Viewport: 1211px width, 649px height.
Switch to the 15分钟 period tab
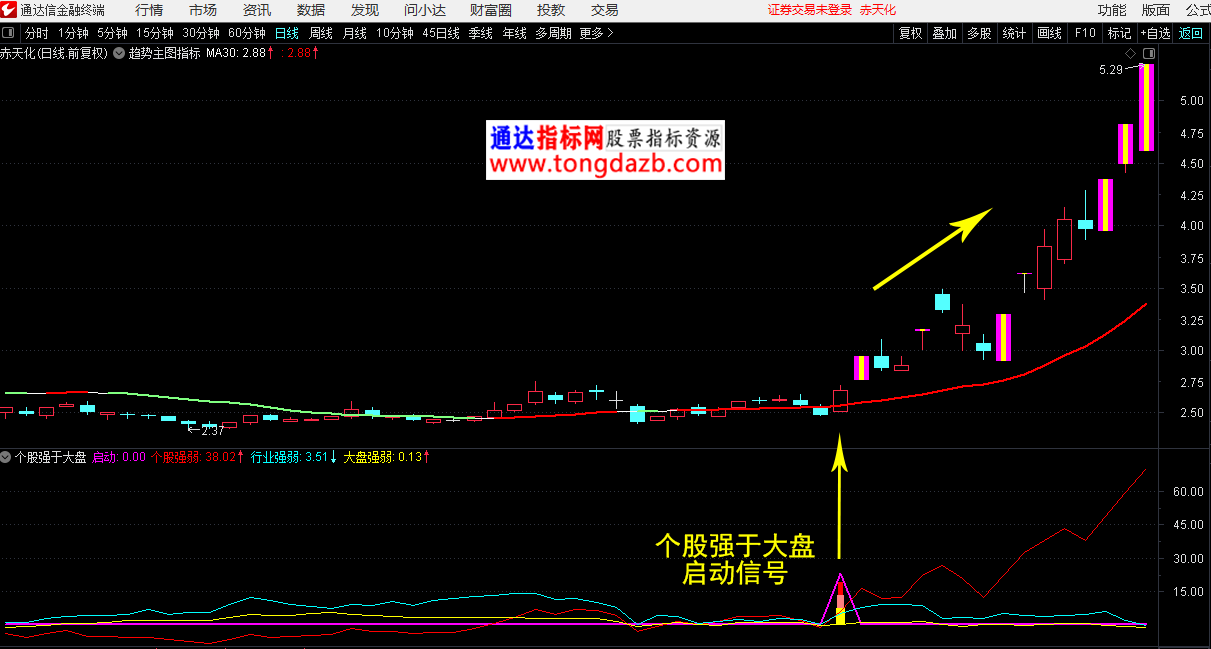(155, 33)
